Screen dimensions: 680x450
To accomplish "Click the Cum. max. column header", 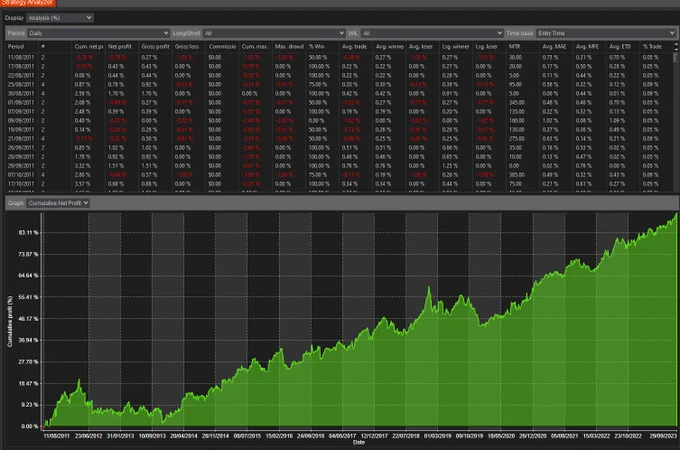I will [255, 46].
